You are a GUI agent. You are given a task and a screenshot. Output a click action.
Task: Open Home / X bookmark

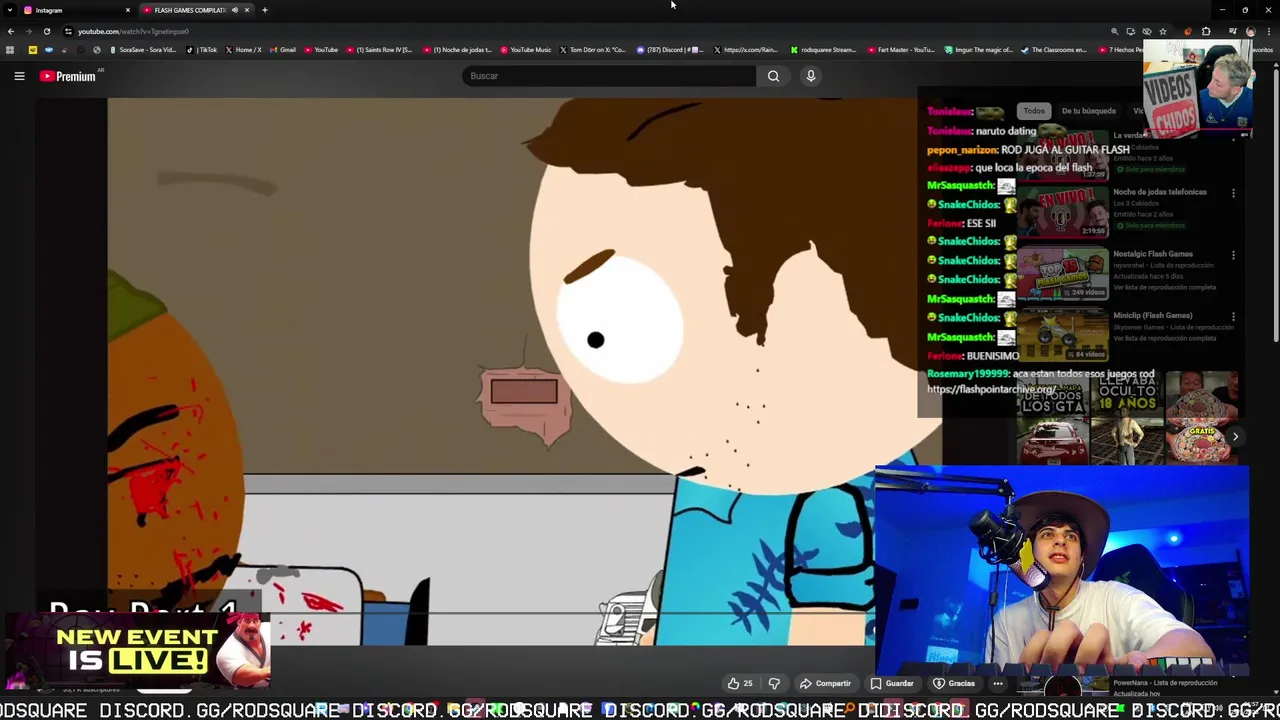pyautogui.click(x=244, y=50)
